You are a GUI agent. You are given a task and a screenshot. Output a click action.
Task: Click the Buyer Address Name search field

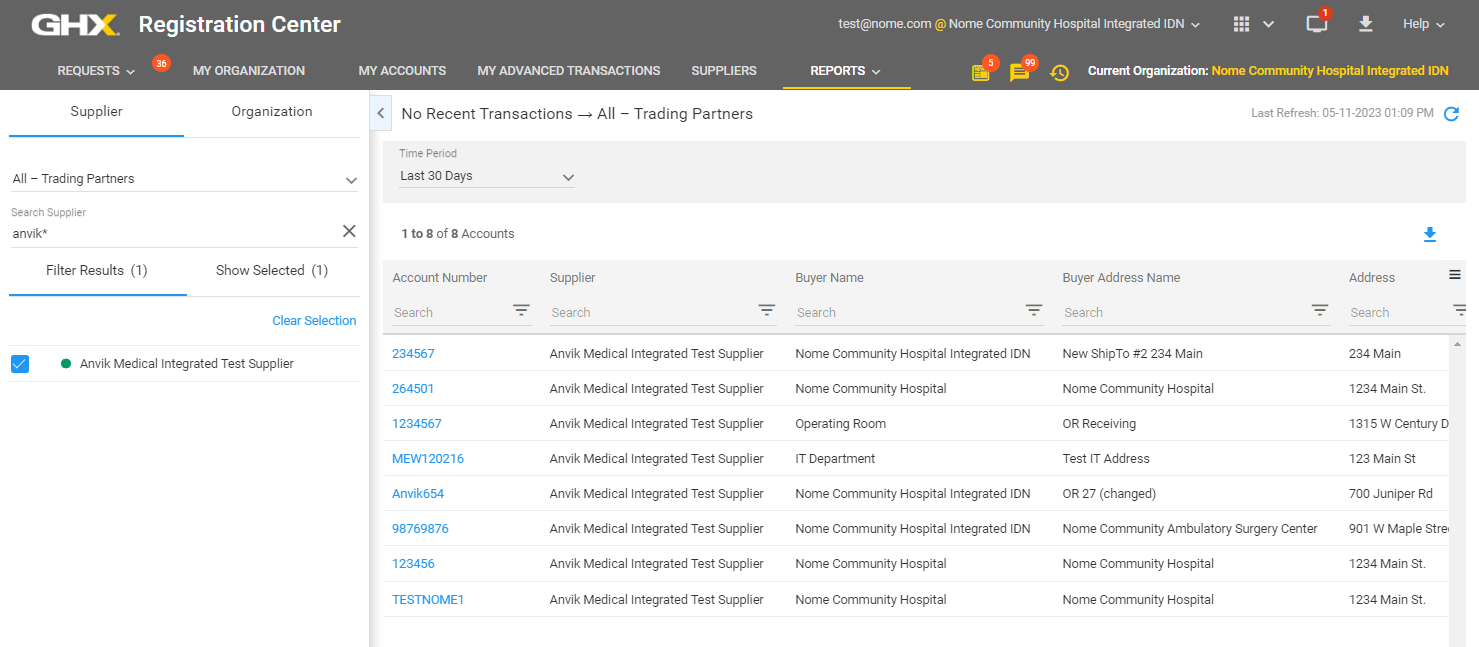tap(1184, 313)
